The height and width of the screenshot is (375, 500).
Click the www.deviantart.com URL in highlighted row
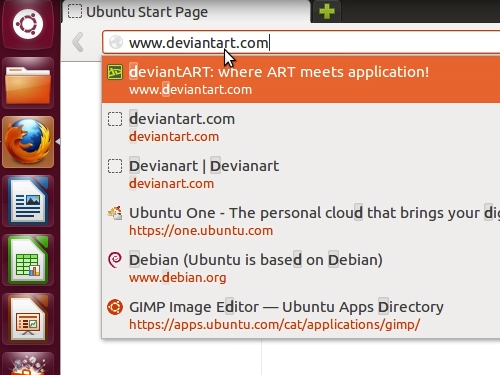(190, 90)
